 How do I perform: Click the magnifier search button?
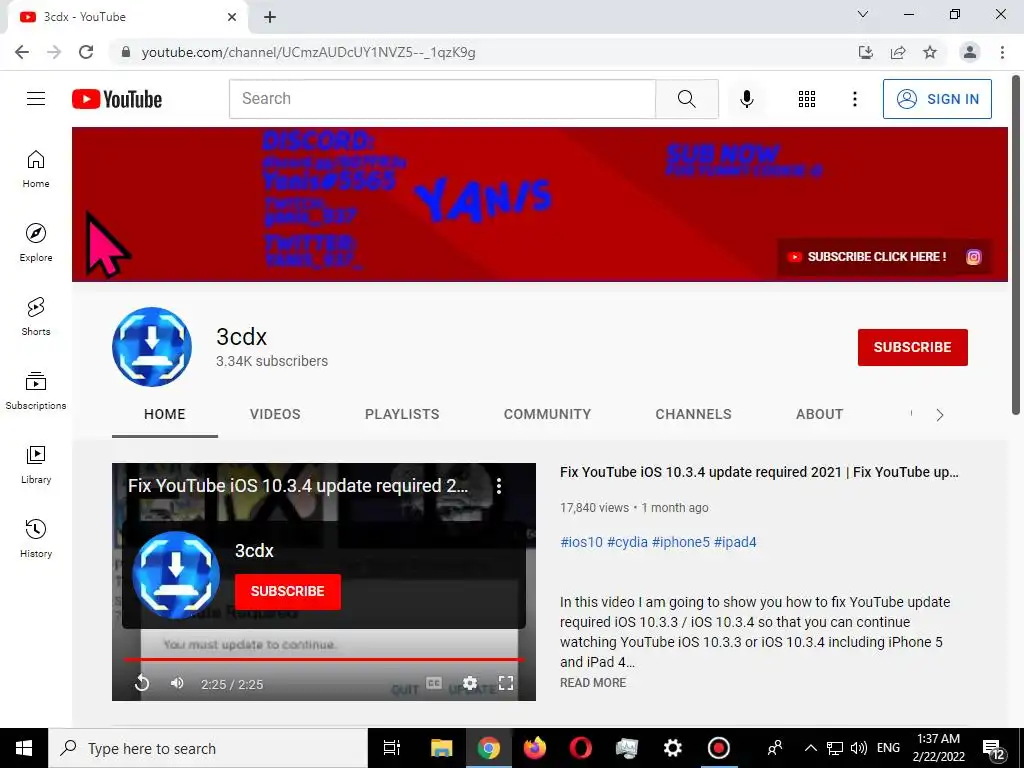686,99
